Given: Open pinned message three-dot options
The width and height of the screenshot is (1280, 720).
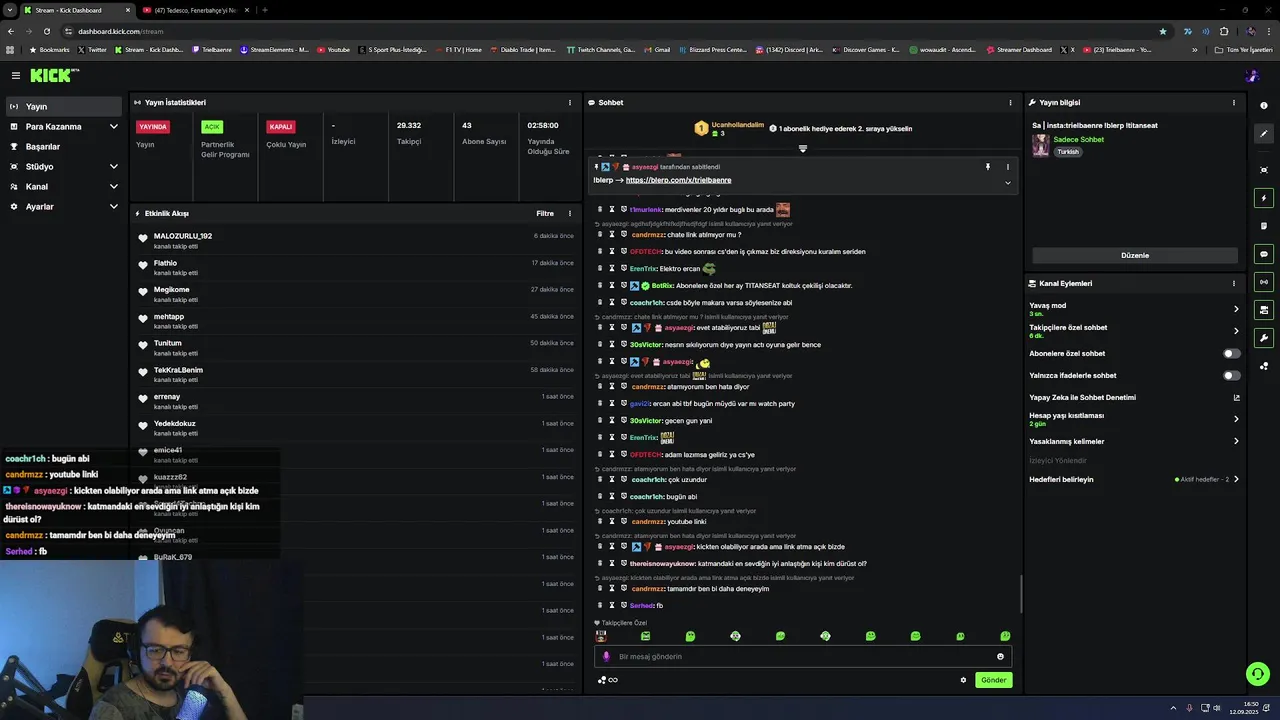Looking at the screenshot, I should pyautogui.click(x=1007, y=167).
